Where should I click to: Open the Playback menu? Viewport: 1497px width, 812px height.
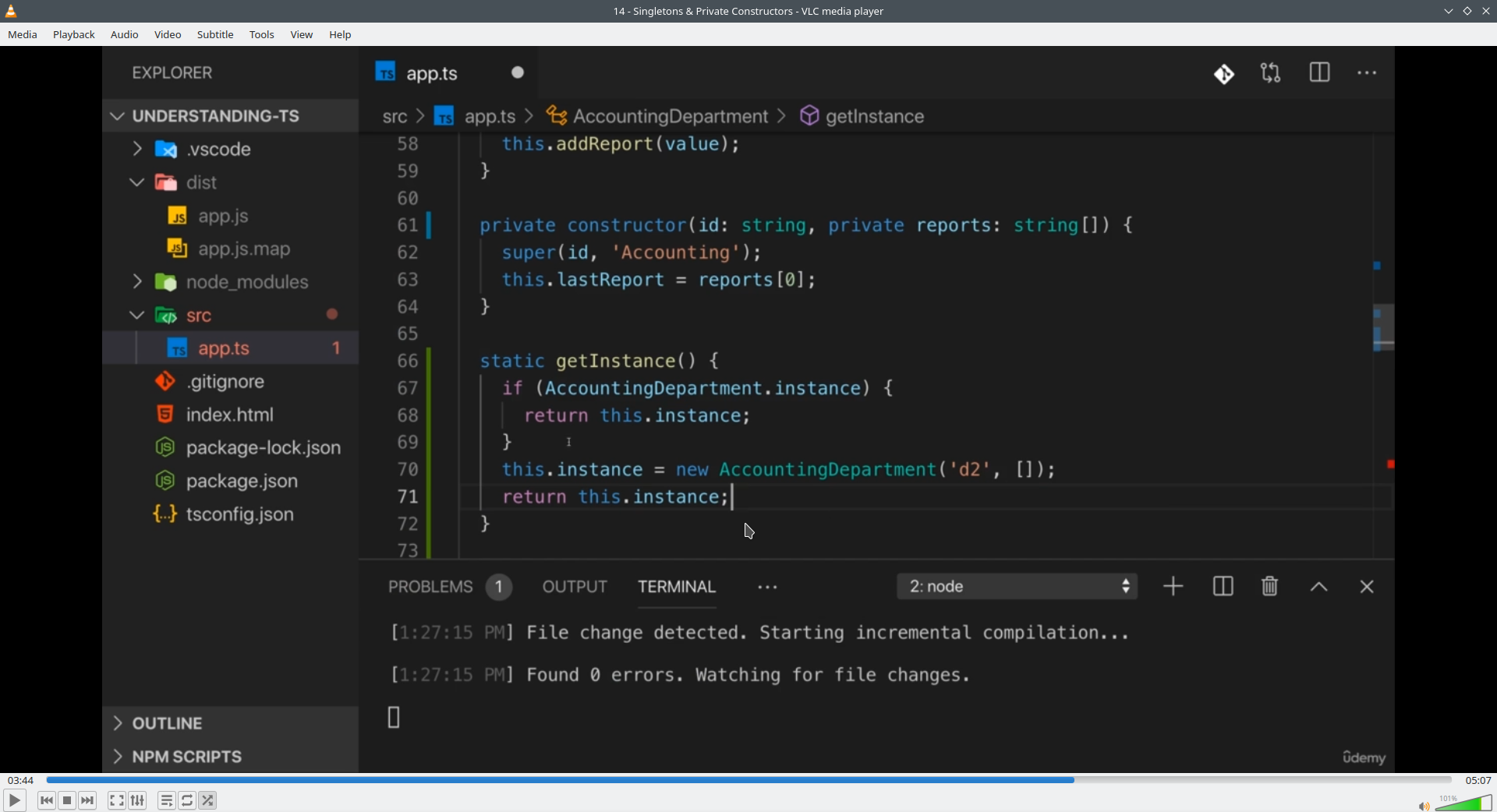(x=74, y=35)
